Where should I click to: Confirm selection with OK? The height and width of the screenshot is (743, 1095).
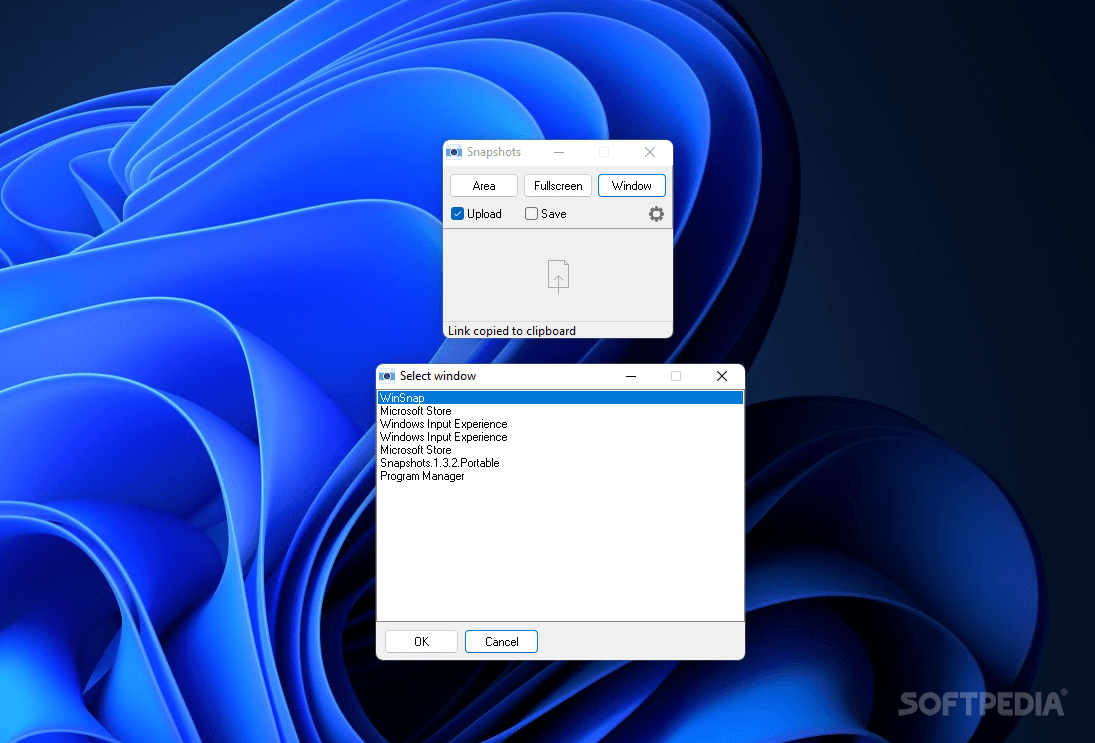(x=421, y=641)
